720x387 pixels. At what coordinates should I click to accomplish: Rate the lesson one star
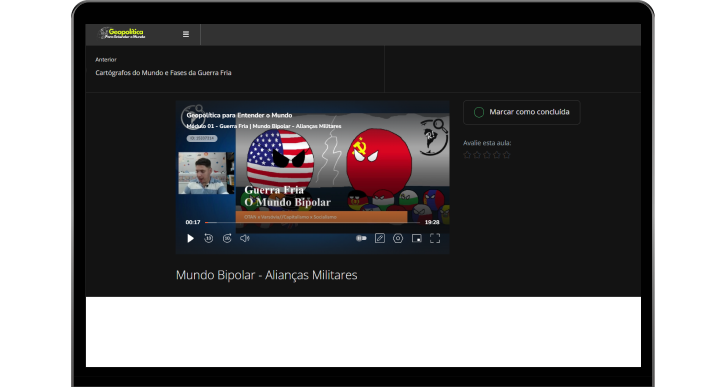pos(467,155)
